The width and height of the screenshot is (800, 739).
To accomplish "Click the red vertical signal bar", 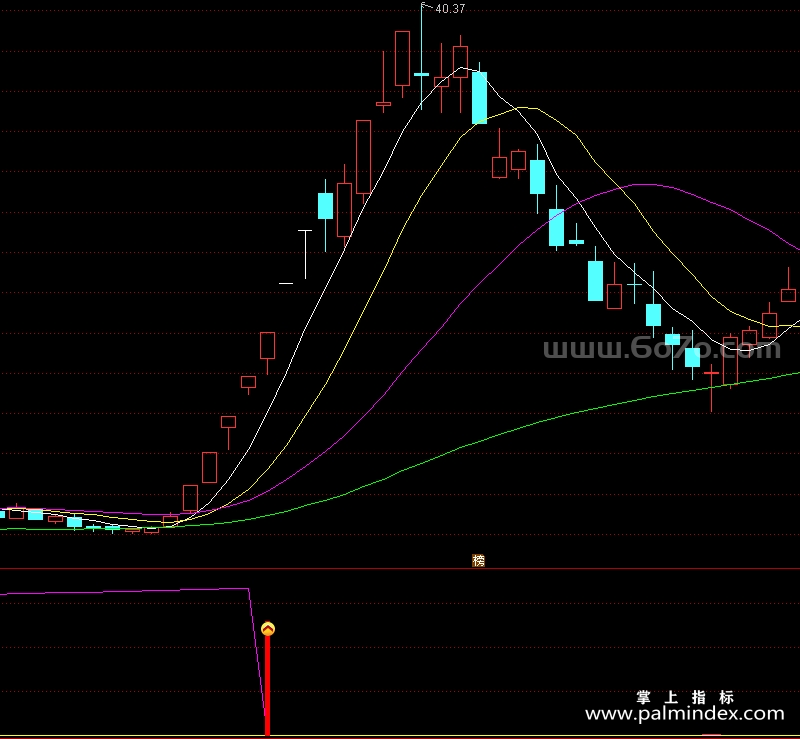I will (267, 685).
